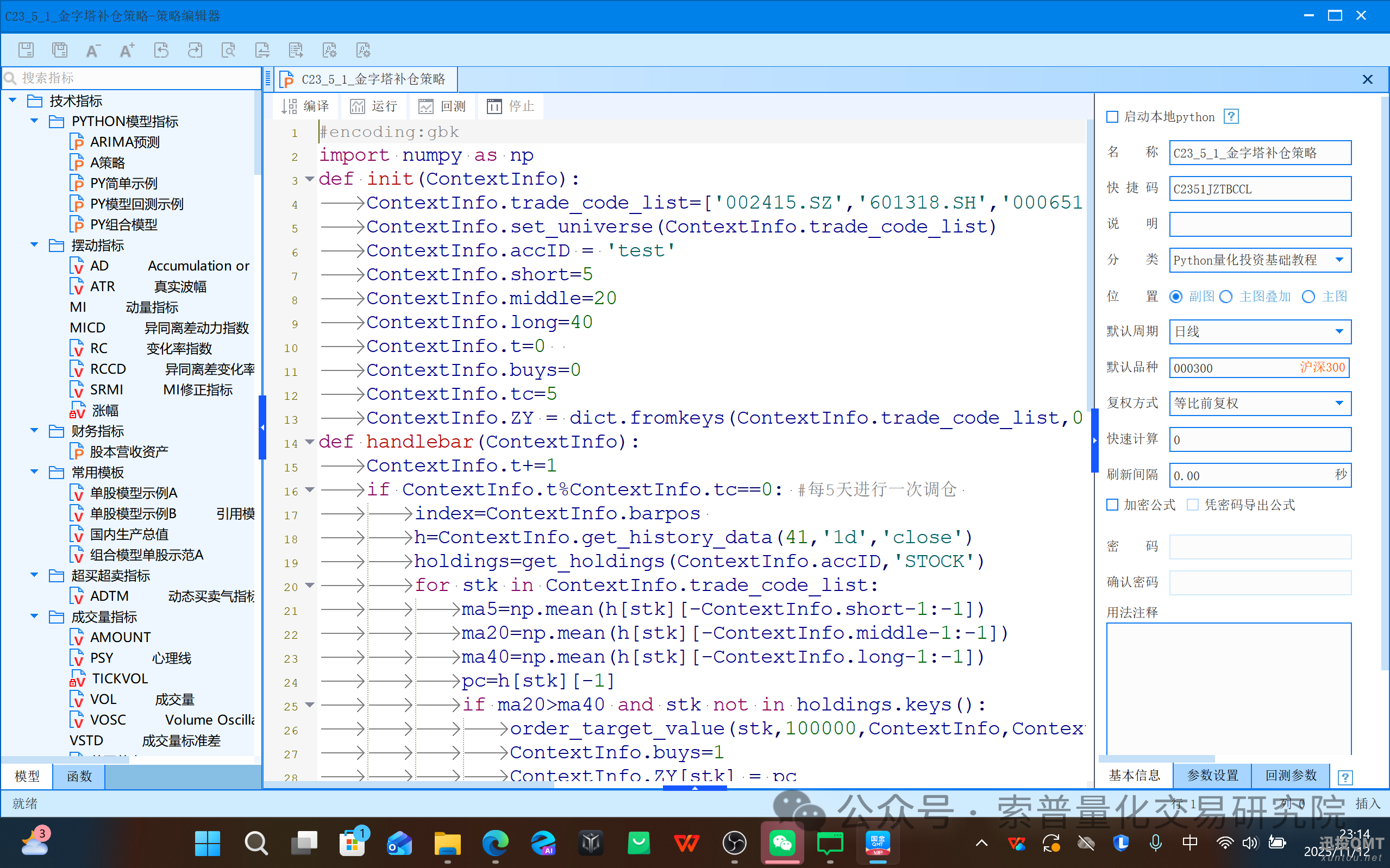Click the 编译 compile button
Screen dimensions: 1390x868
[305, 106]
